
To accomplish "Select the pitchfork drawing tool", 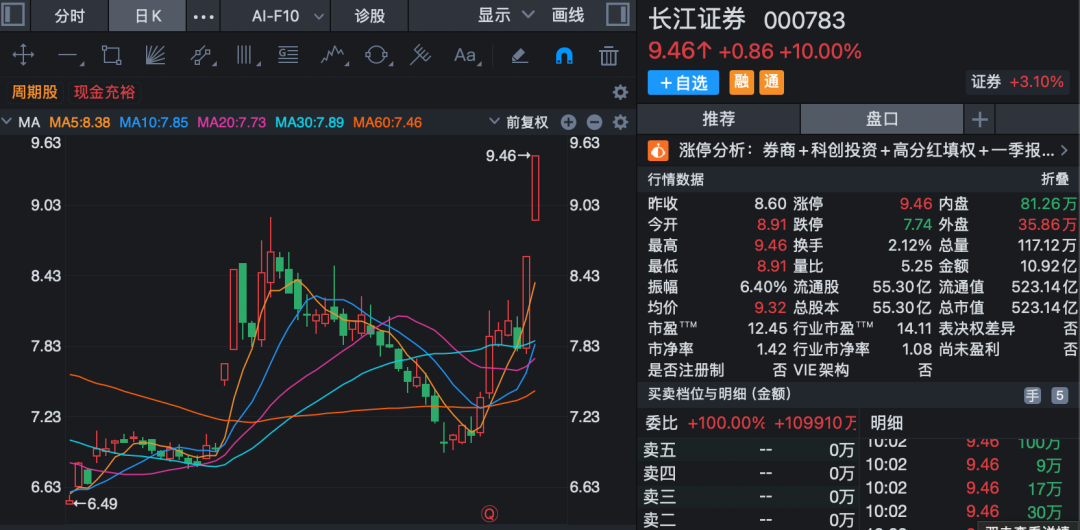I will [x=420, y=55].
